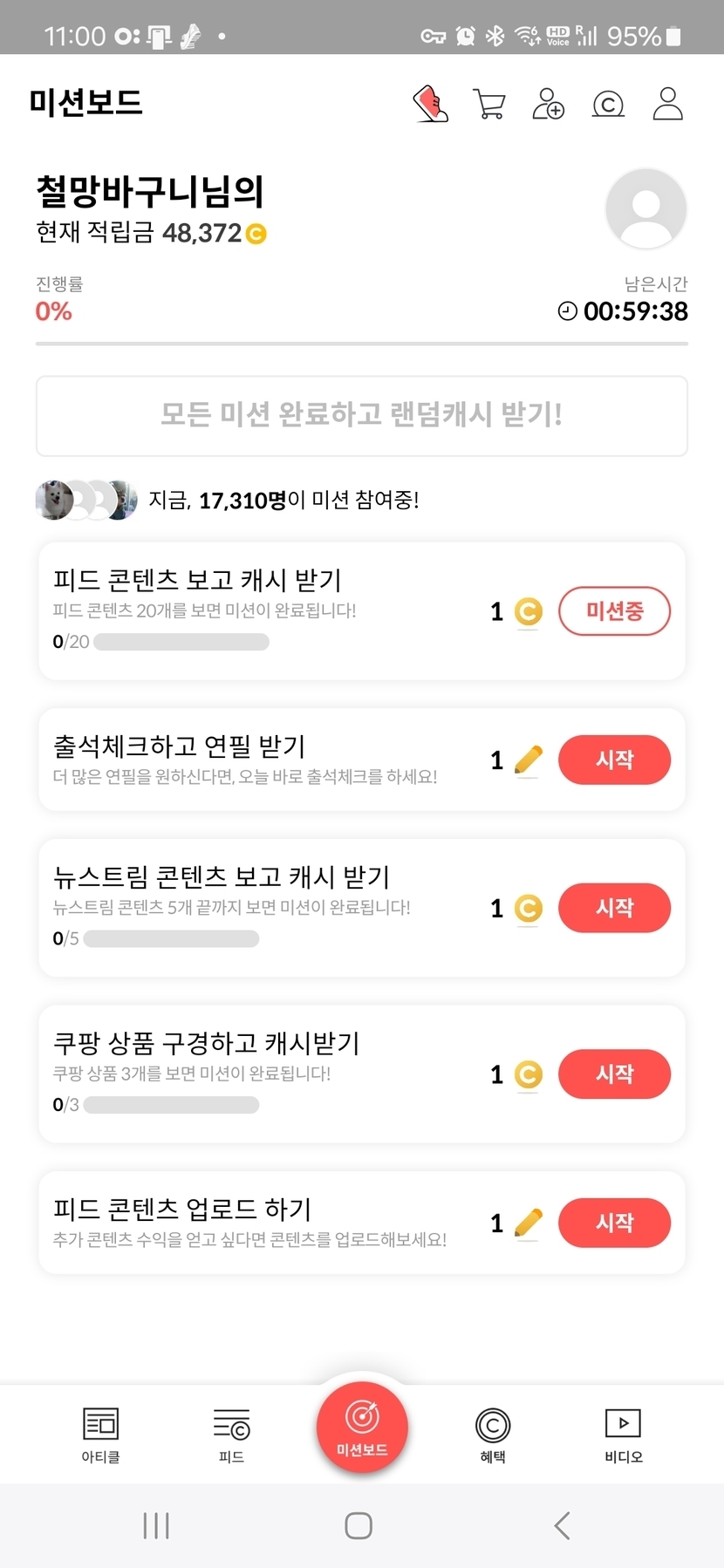Tap the feed content 0/20 progress bar
The width and height of the screenshot is (724, 1568).
coord(181,643)
